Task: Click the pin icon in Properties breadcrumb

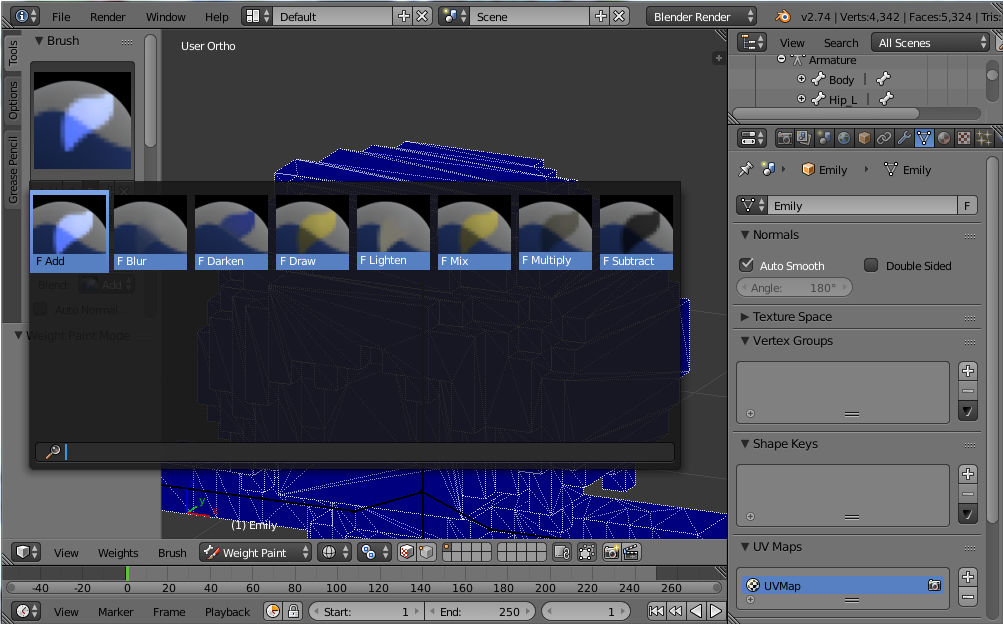Action: pyautogui.click(x=746, y=169)
